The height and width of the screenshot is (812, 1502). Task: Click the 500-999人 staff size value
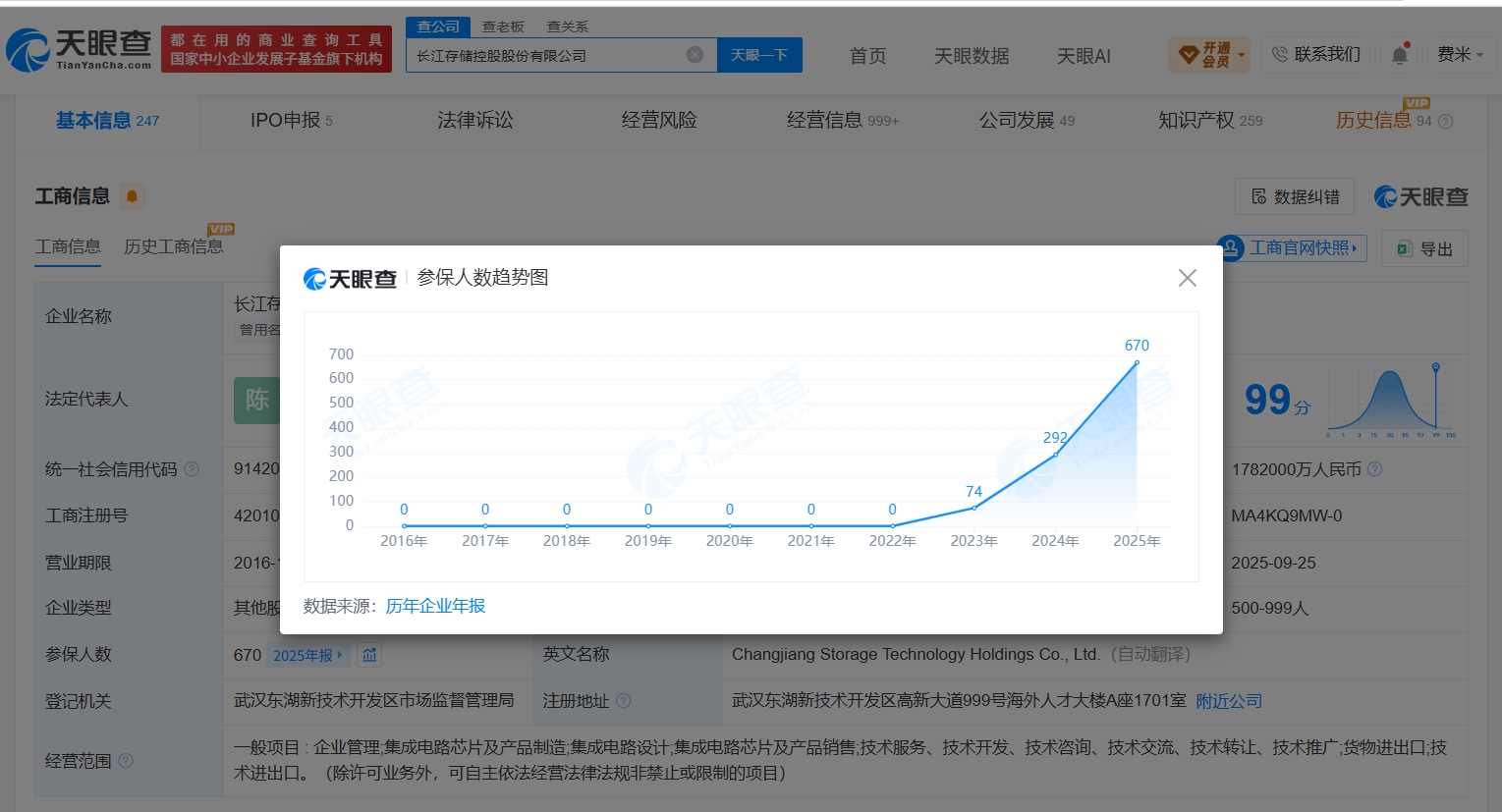coord(1270,608)
